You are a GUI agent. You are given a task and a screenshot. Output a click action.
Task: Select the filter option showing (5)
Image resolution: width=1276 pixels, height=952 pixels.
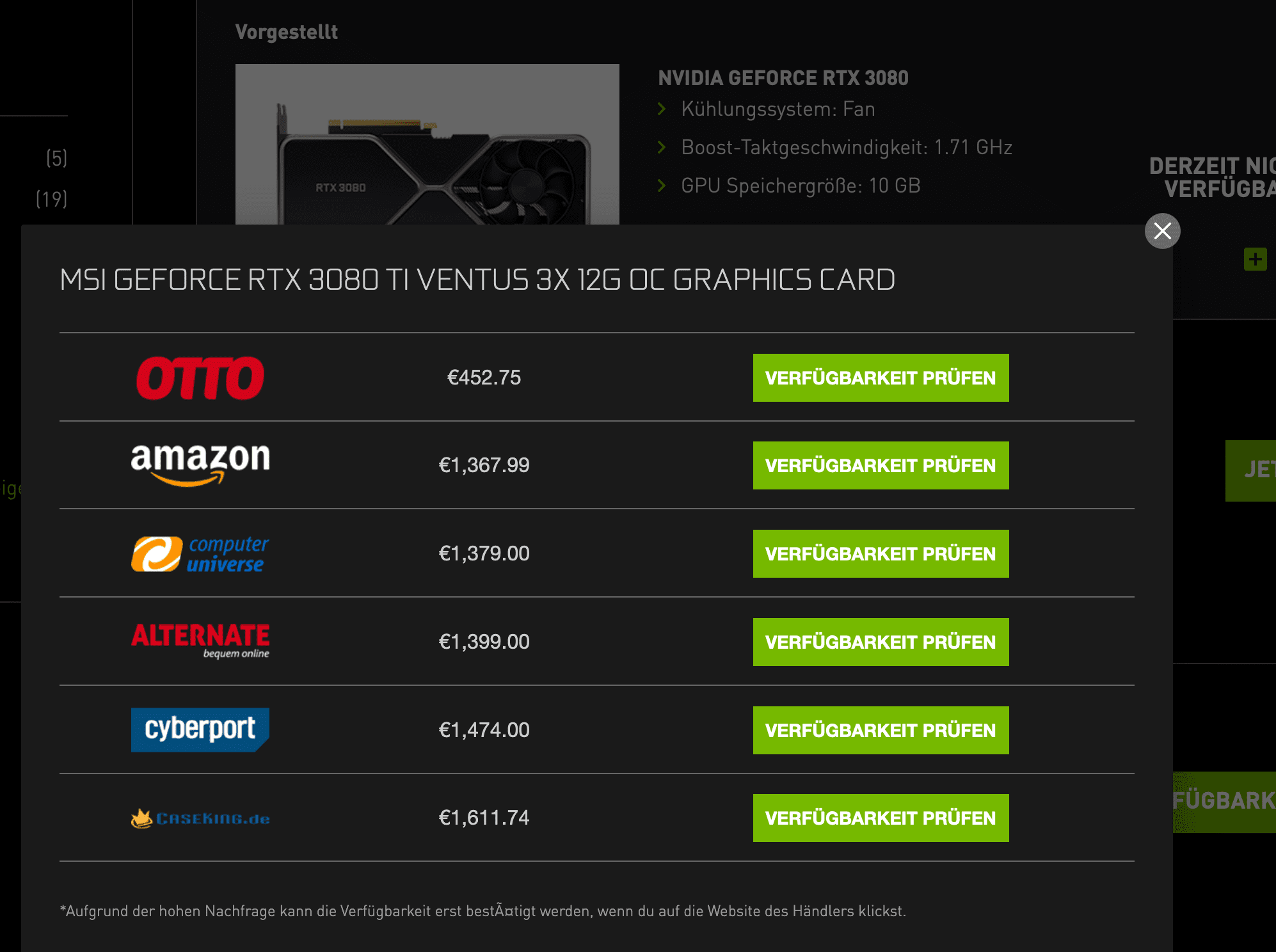click(56, 158)
